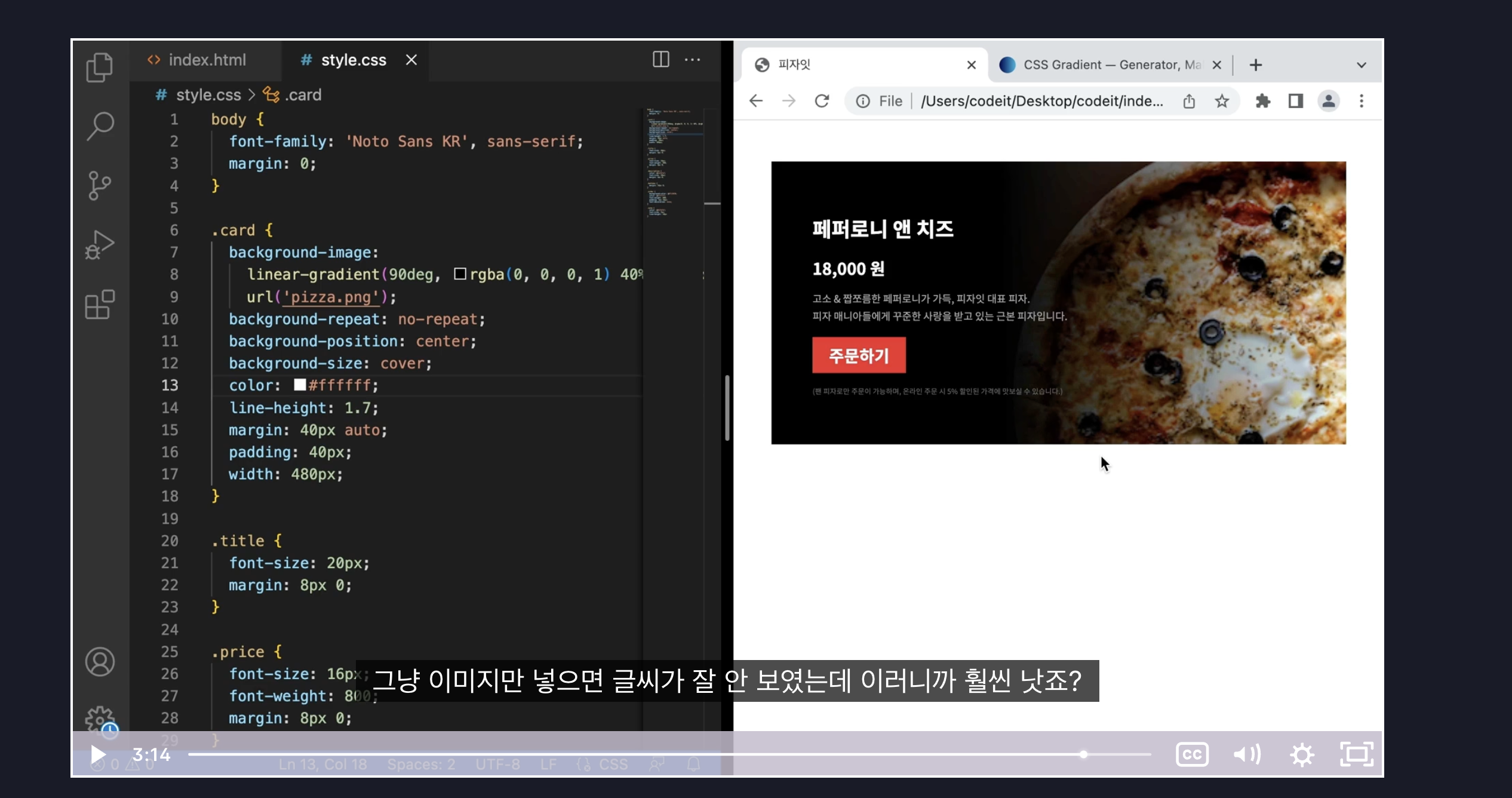This screenshot has width=1512, height=798.
Task: Share this page from the address bar
Action: pyautogui.click(x=1189, y=101)
